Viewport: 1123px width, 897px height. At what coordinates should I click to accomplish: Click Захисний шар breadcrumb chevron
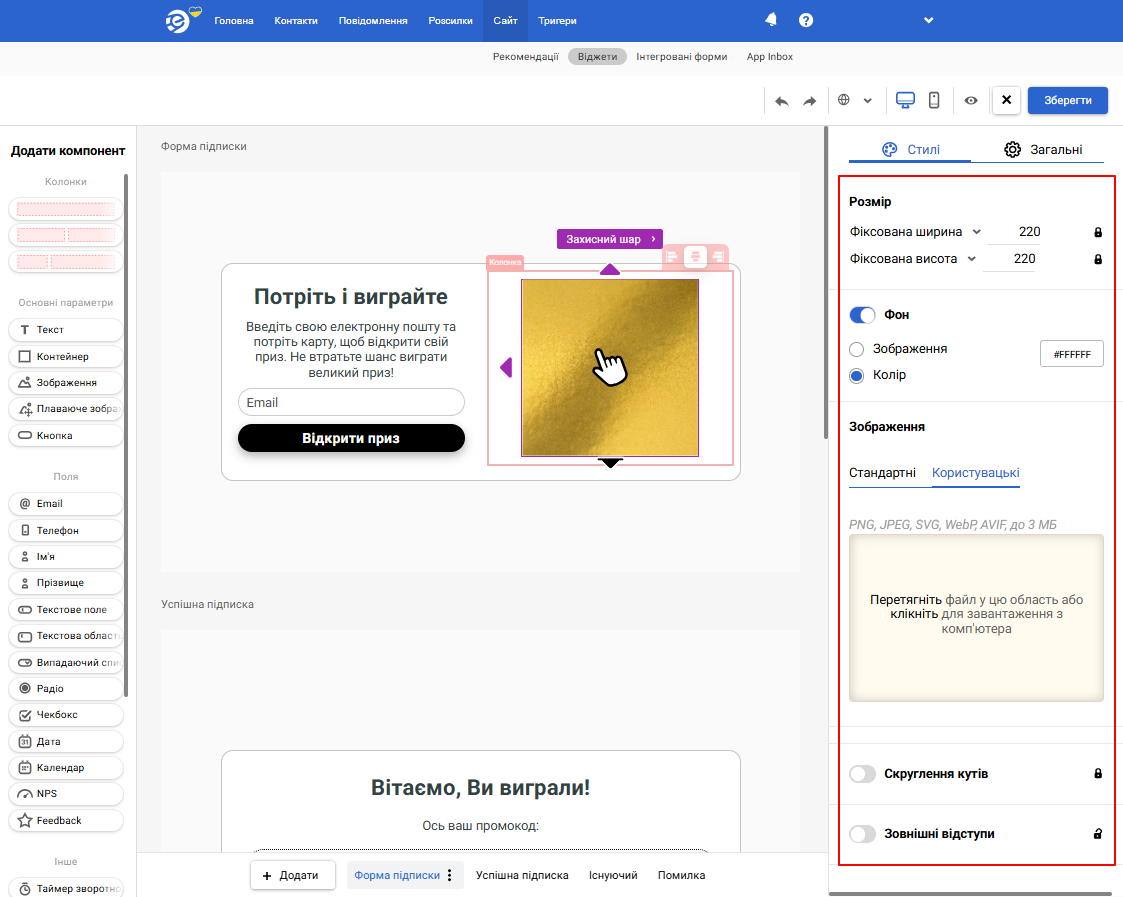pyautogui.click(x=653, y=239)
